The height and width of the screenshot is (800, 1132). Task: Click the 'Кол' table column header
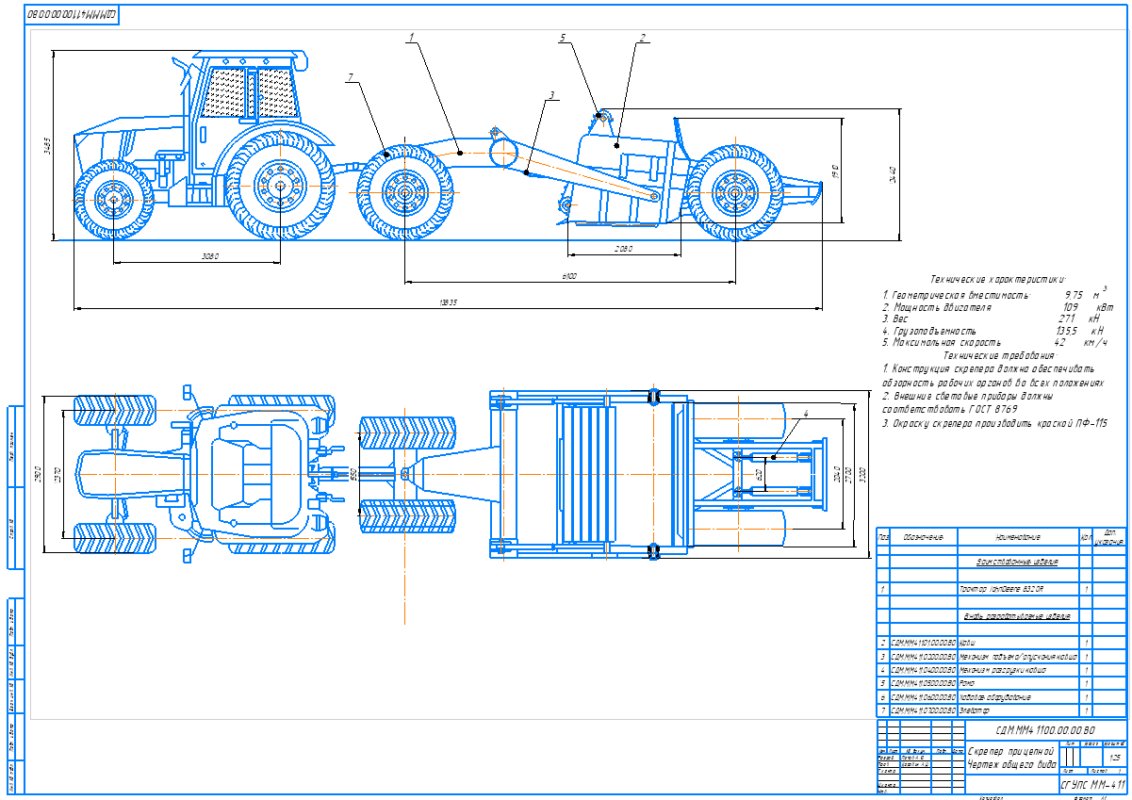[x=1086, y=538]
